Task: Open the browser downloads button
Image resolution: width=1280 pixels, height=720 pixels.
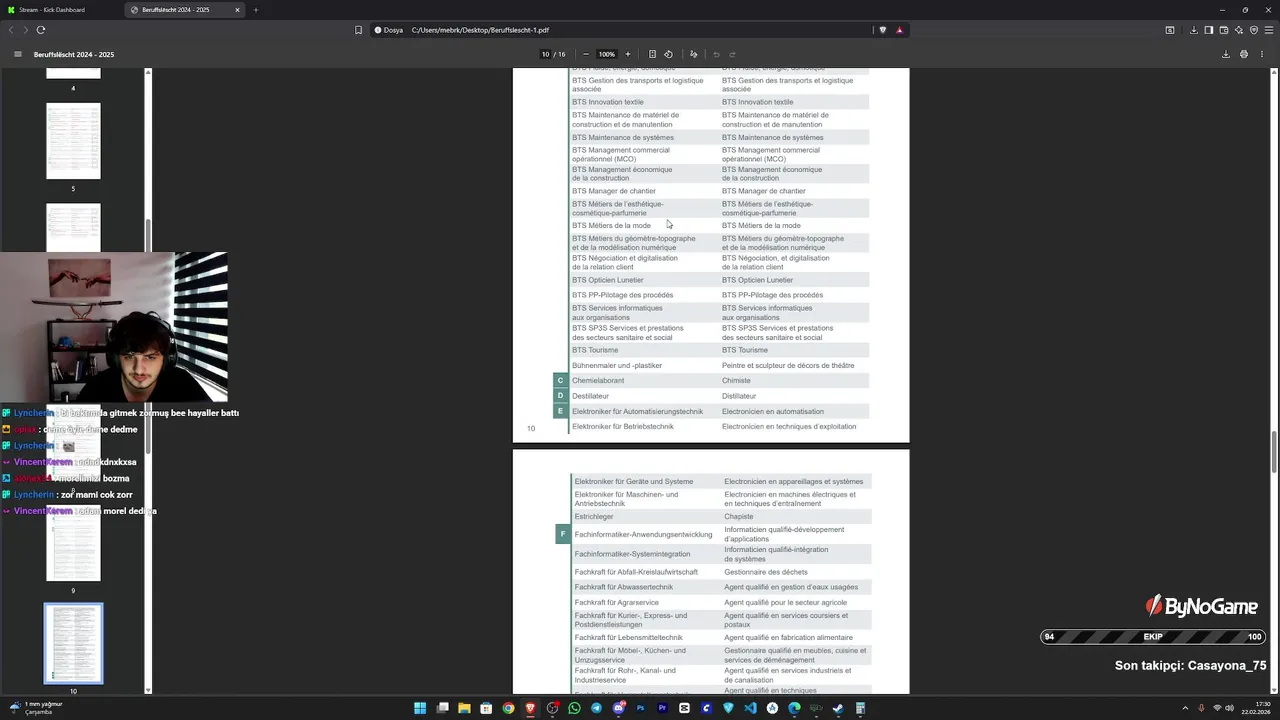Action: [x=1194, y=30]
